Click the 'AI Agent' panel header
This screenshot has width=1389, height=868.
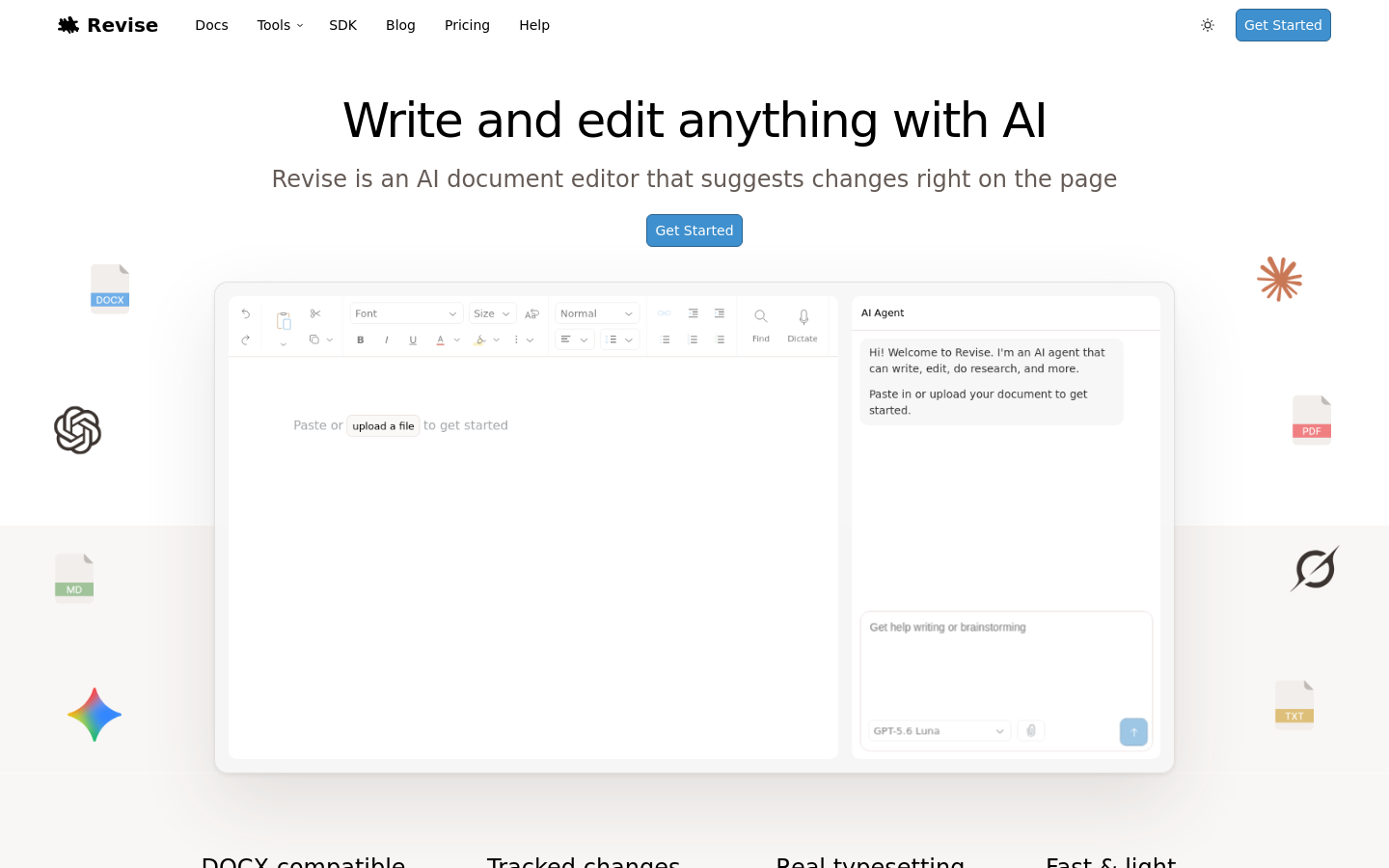click(883, 312)
